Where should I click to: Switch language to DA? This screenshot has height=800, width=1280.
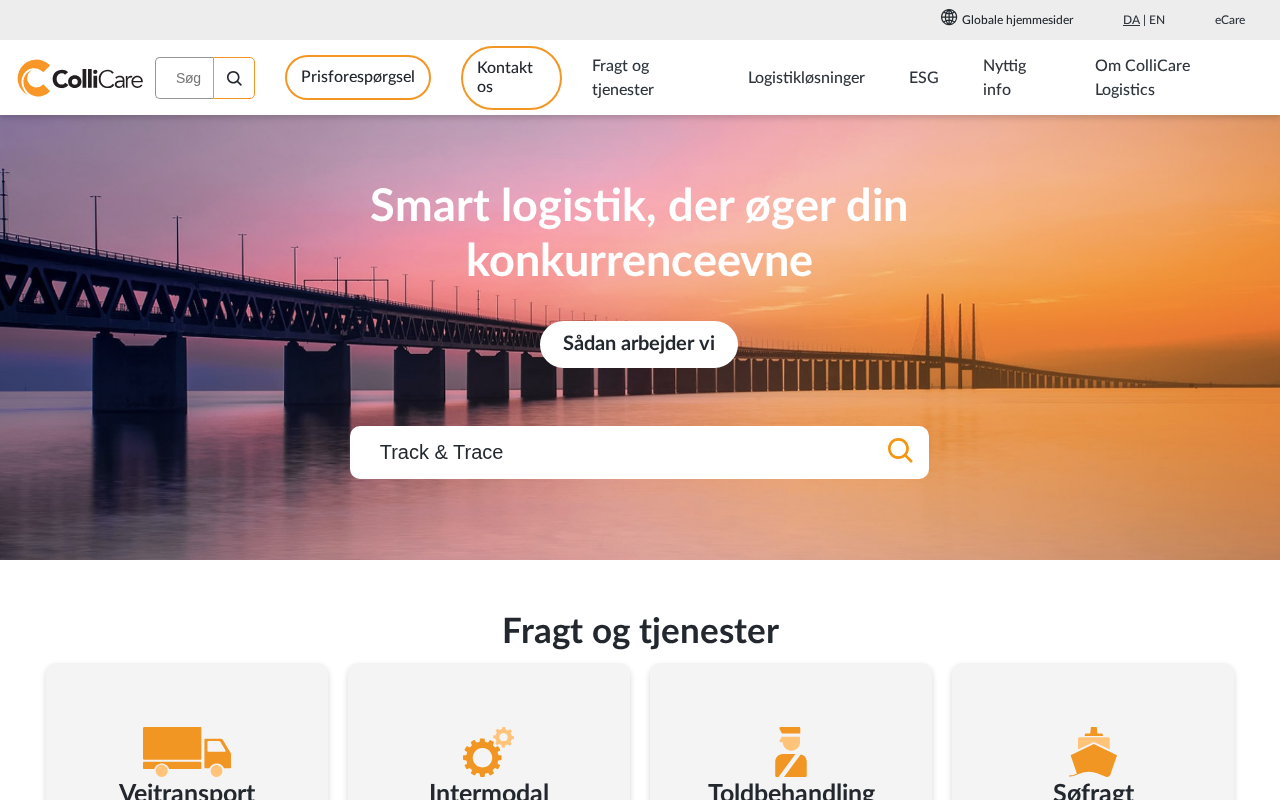(x=1131, y=20)
